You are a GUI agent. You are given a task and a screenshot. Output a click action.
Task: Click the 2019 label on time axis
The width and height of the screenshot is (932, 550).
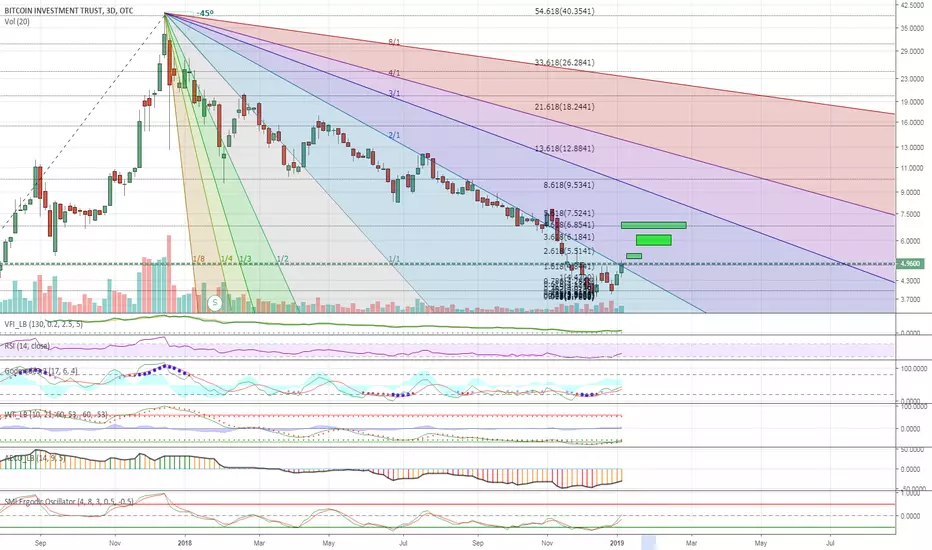tap(617, 543)
